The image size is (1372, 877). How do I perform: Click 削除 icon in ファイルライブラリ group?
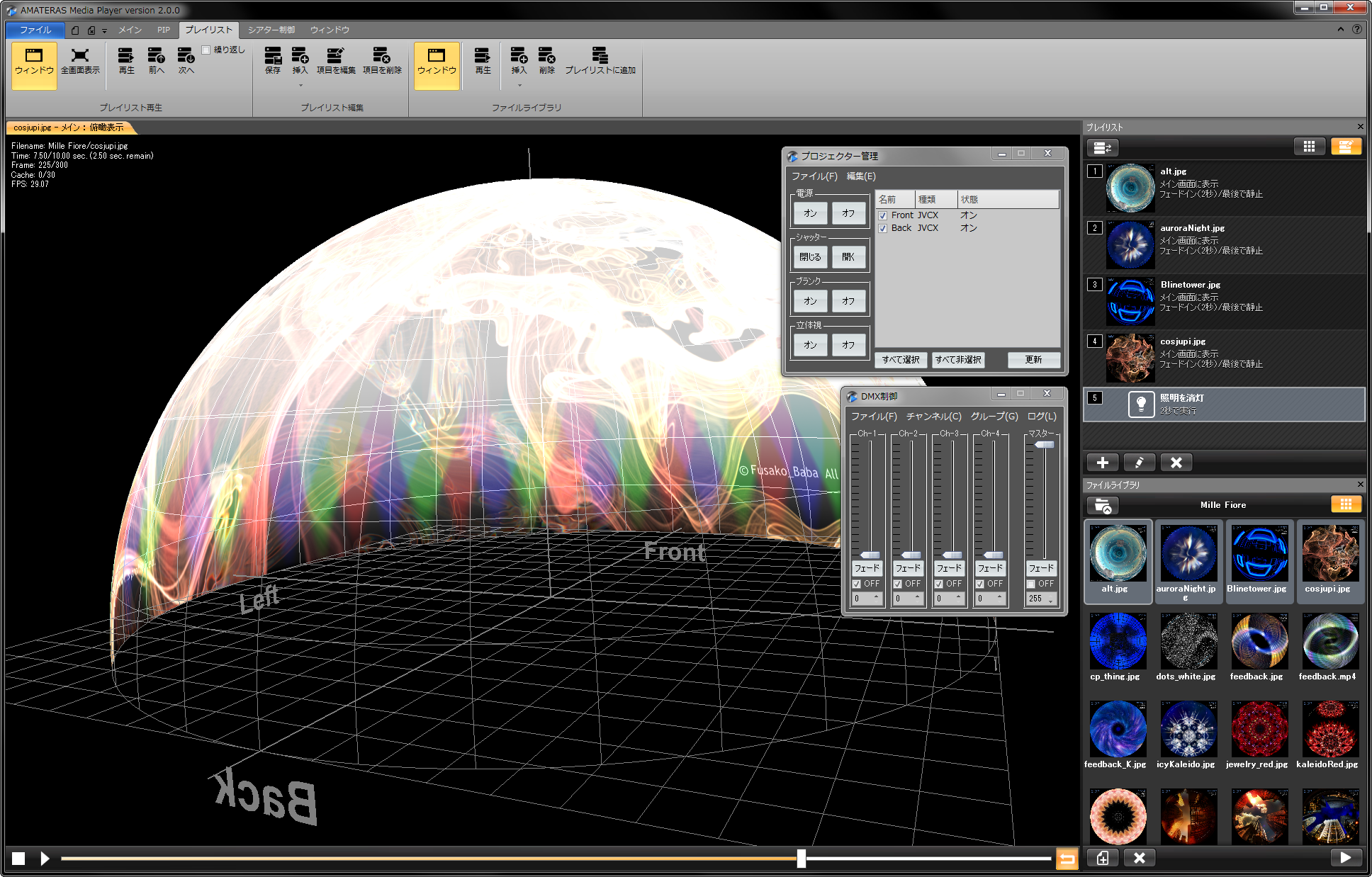pos(546,61)
